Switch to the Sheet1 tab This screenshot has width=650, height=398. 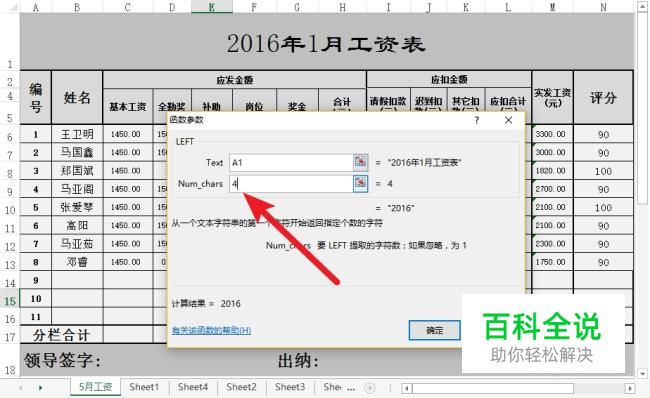coord(144,387)
